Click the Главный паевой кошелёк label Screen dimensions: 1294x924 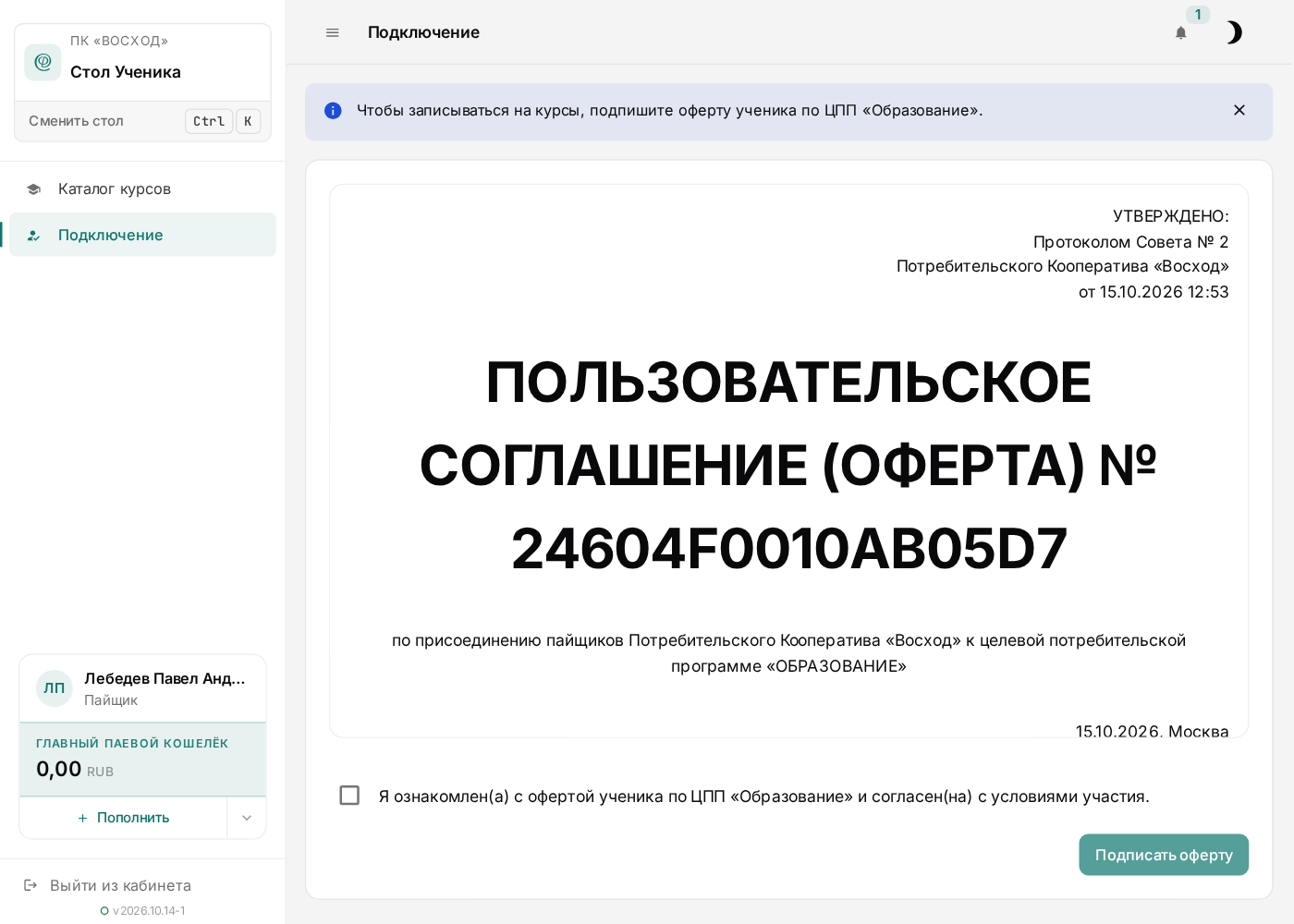[x=132, y=744]
